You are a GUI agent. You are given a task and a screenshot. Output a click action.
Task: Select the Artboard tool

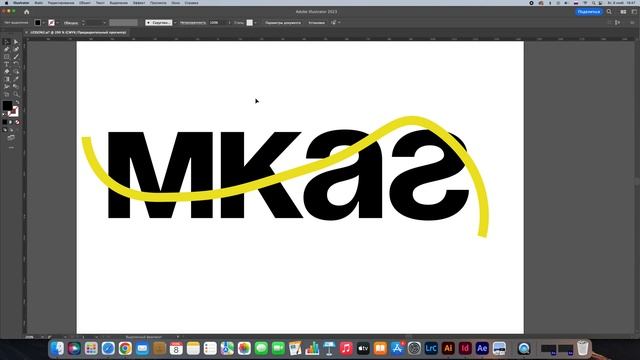click(6, 94)
